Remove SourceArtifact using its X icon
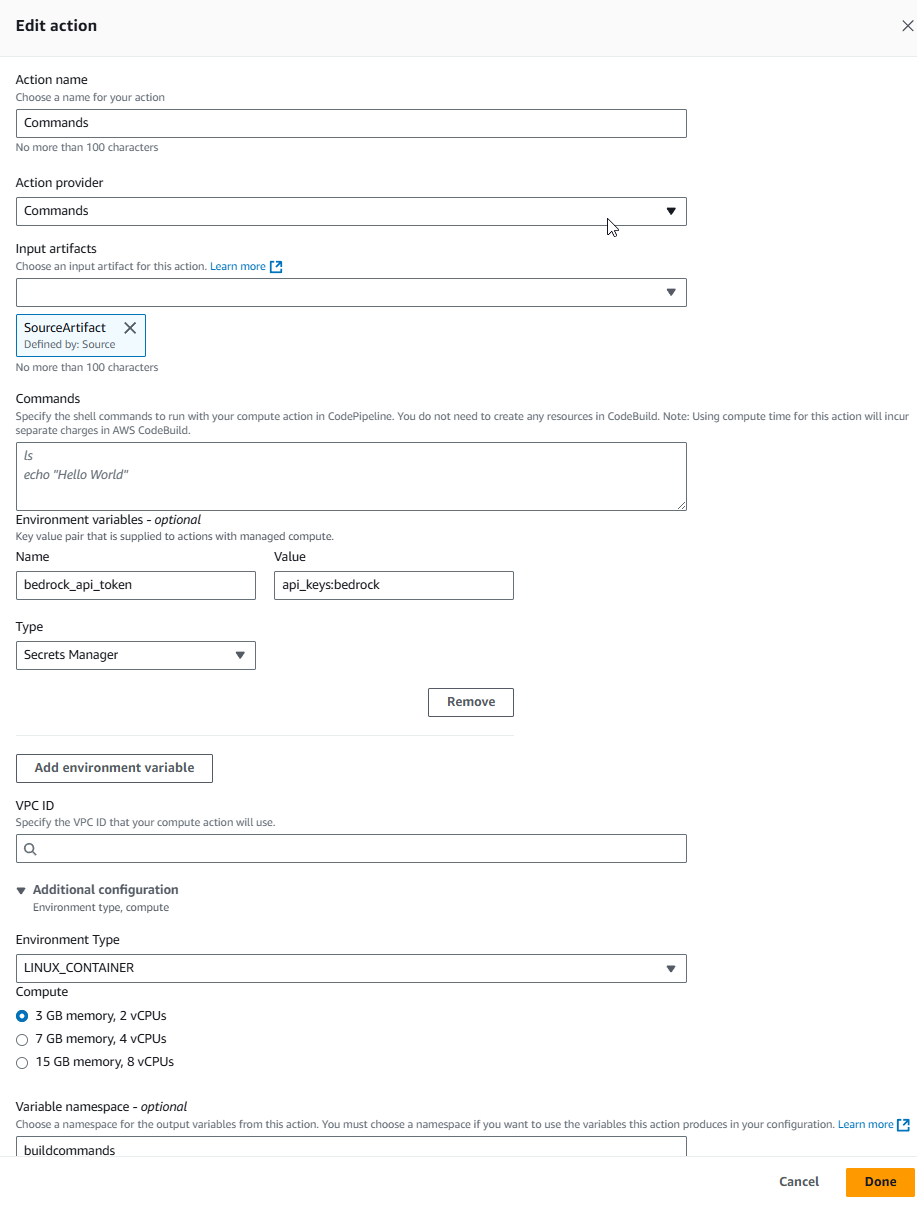The image size is (917, 1205). (130, 327)
